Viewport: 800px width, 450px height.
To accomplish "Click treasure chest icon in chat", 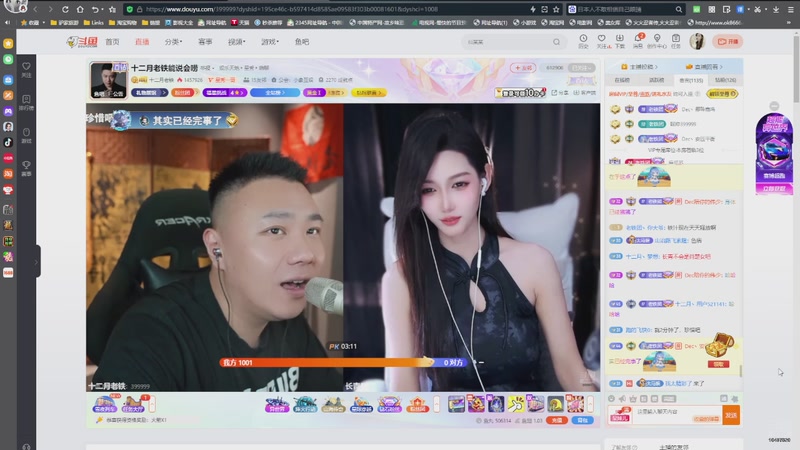I will 719,345.
